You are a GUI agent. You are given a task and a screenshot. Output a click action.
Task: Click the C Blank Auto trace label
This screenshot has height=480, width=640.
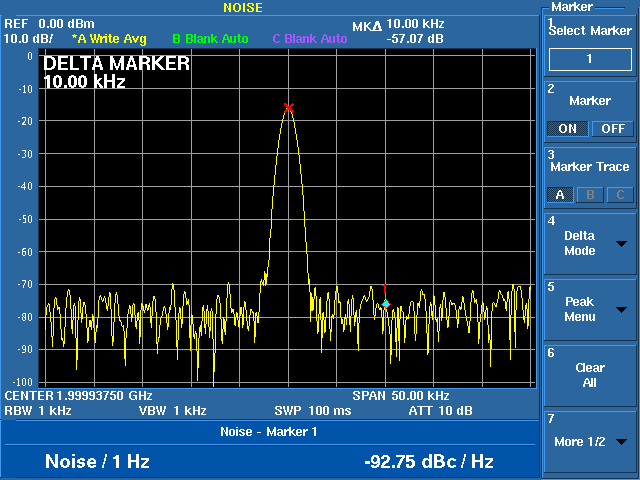click(x=310, y=39)
